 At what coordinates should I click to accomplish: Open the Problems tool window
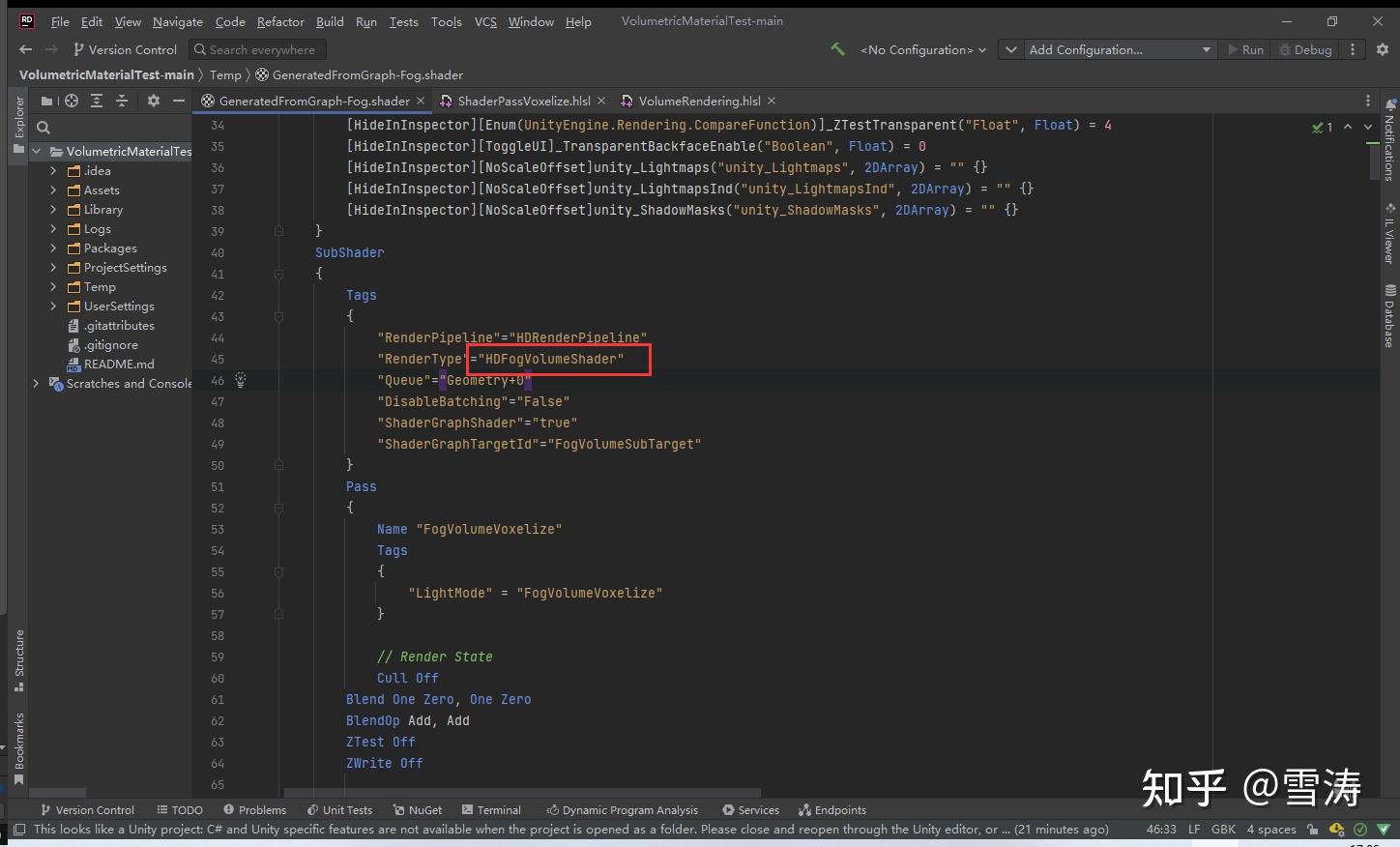pos(254,810)
